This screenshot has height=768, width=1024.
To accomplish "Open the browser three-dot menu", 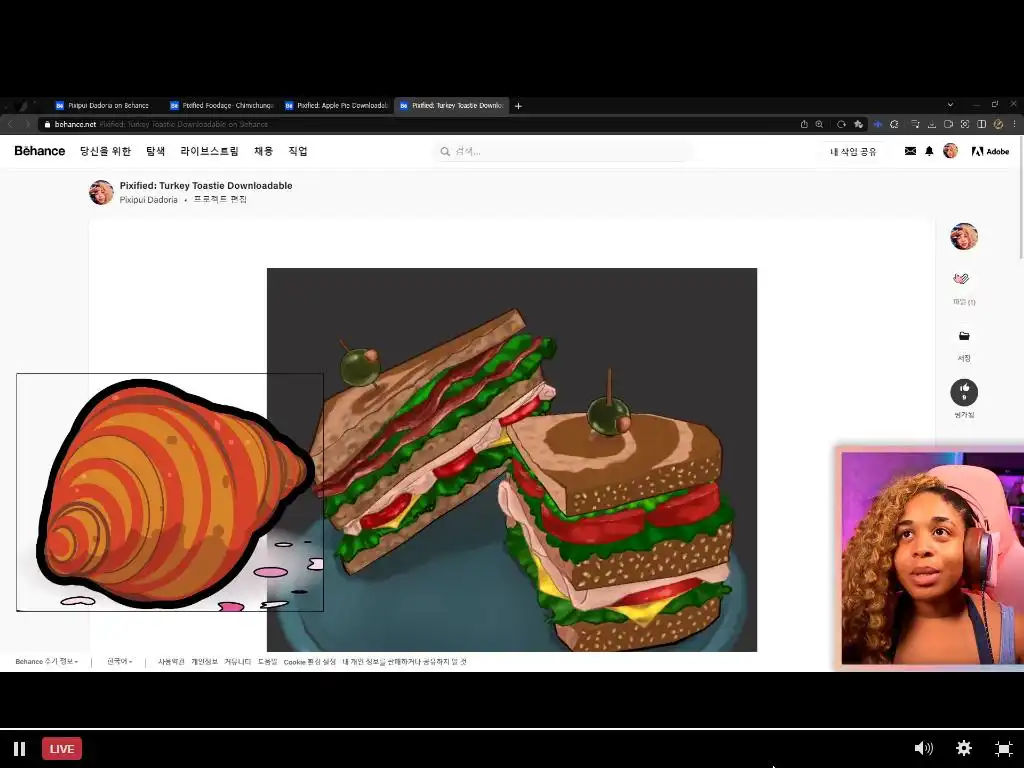I will click(x=1014, y=124).
